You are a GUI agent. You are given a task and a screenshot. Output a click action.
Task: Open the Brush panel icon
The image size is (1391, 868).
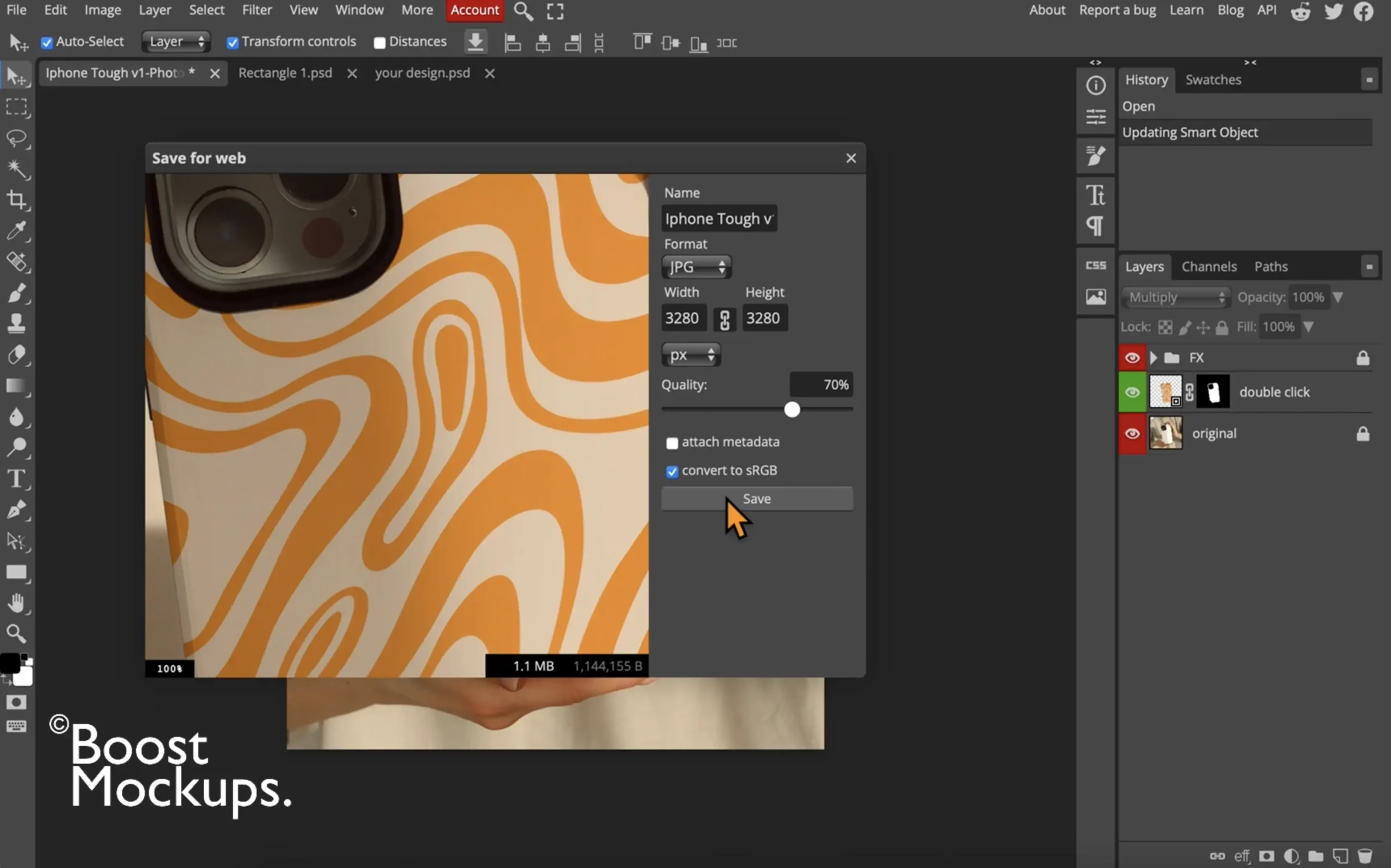pyautogui.click(x=1095, y=155)
